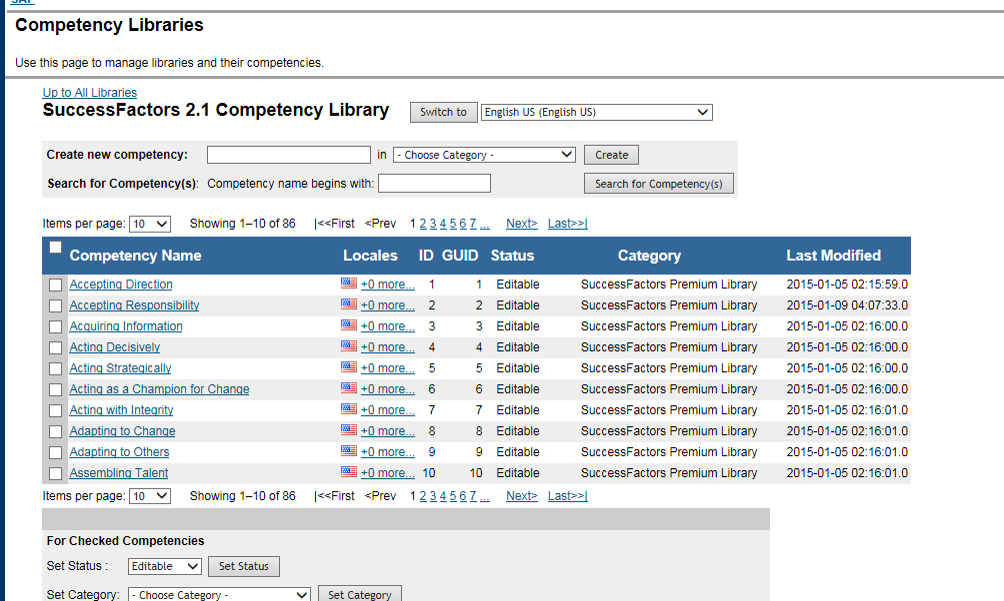Check the Acting Decisively checkbox
Screen dimensions: 1004x601
(56, 348)
